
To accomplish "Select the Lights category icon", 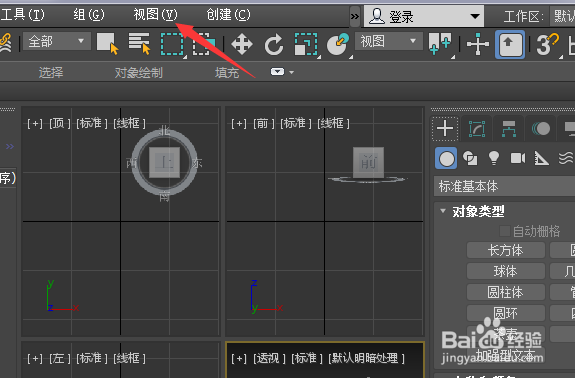I will 494,158.
